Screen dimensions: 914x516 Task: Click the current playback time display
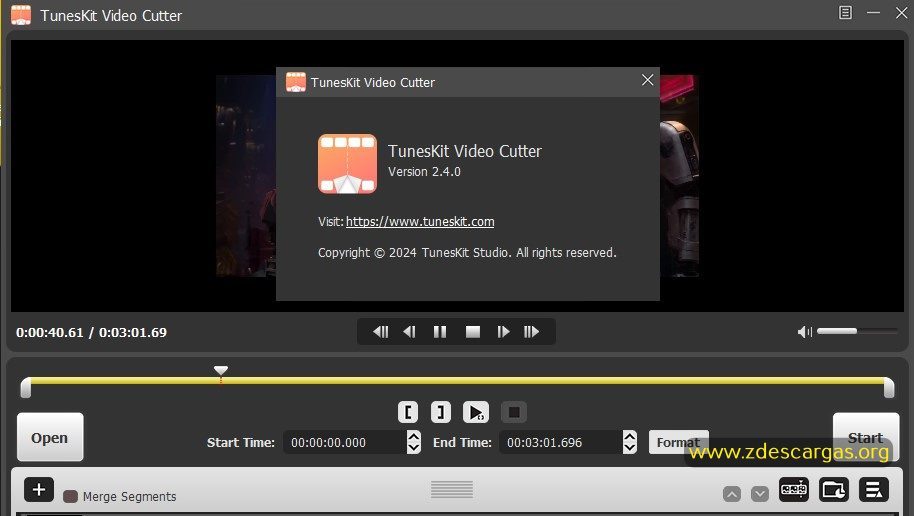click(x=50, y=332)
